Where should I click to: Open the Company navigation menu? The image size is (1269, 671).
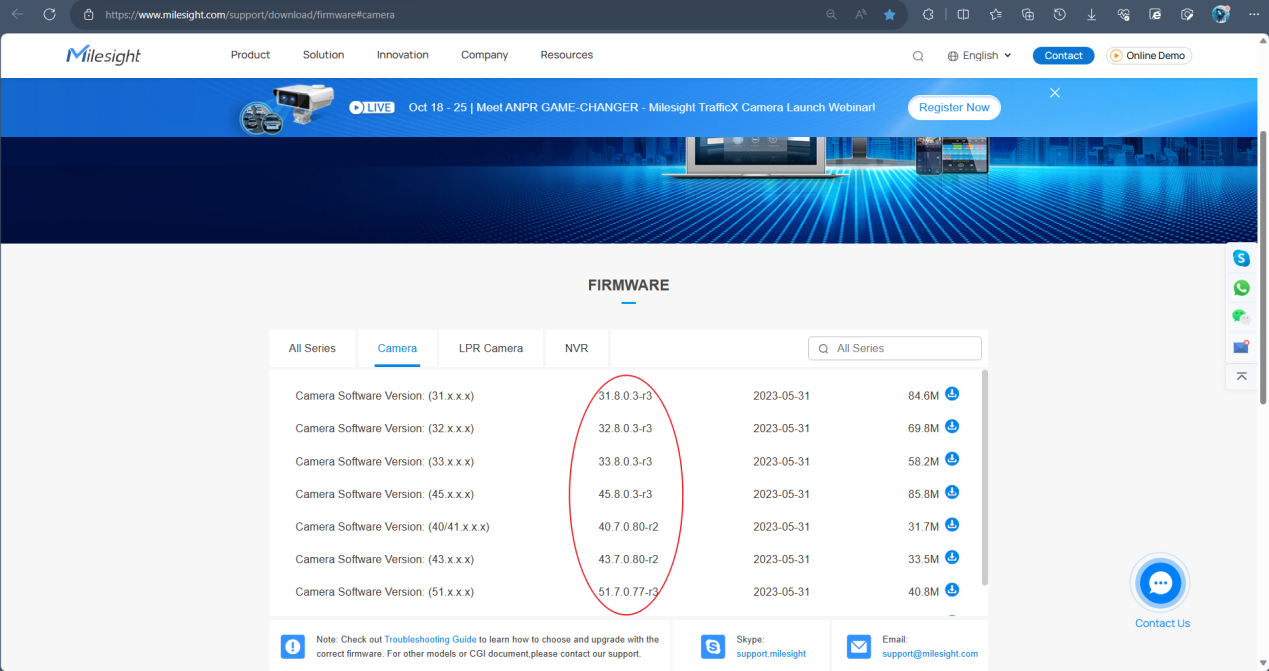484,55
